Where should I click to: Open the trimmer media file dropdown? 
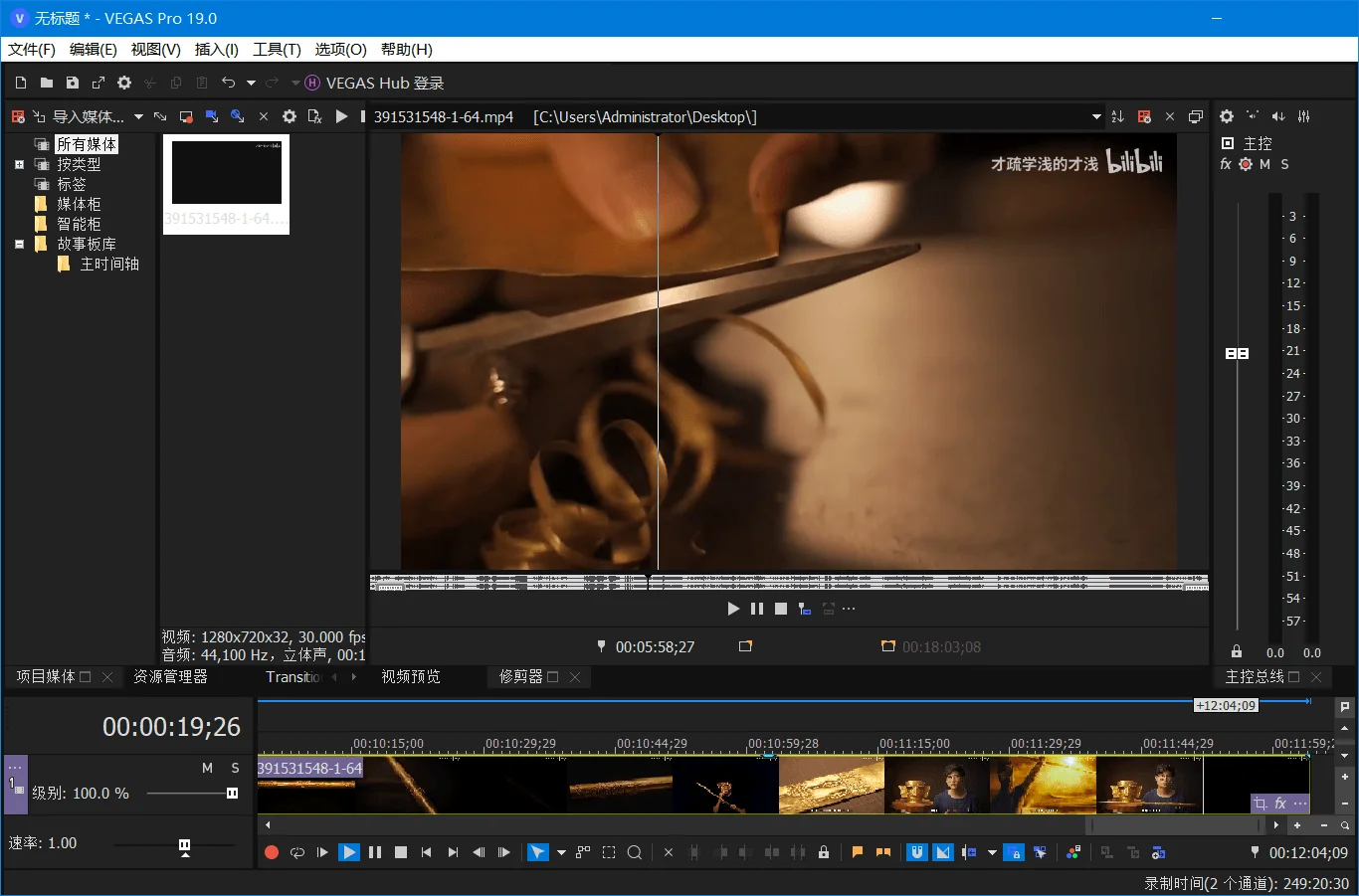[1094, 116]
